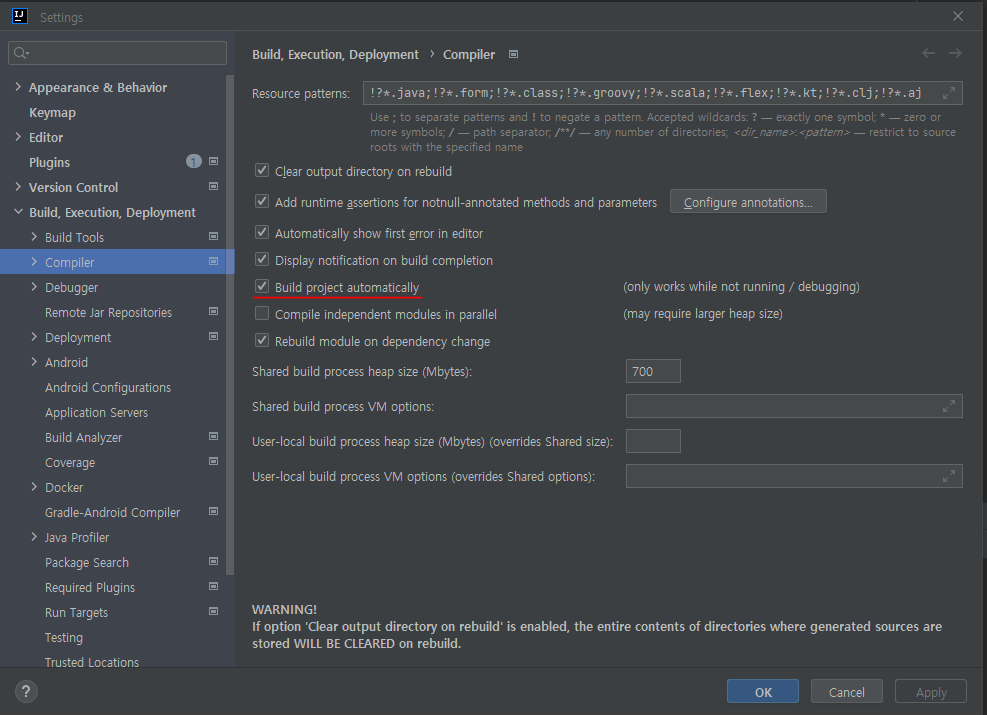Screen dimensions: 987x715
Task: Open Android Configurations settings page
Action: point(108,388)
